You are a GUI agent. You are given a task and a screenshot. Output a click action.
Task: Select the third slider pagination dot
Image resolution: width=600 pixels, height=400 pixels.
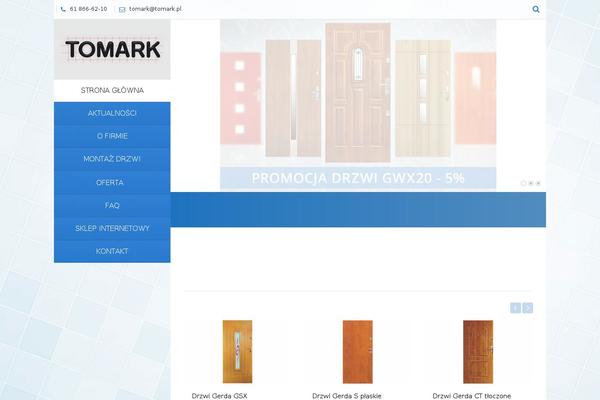click(538, 183)
